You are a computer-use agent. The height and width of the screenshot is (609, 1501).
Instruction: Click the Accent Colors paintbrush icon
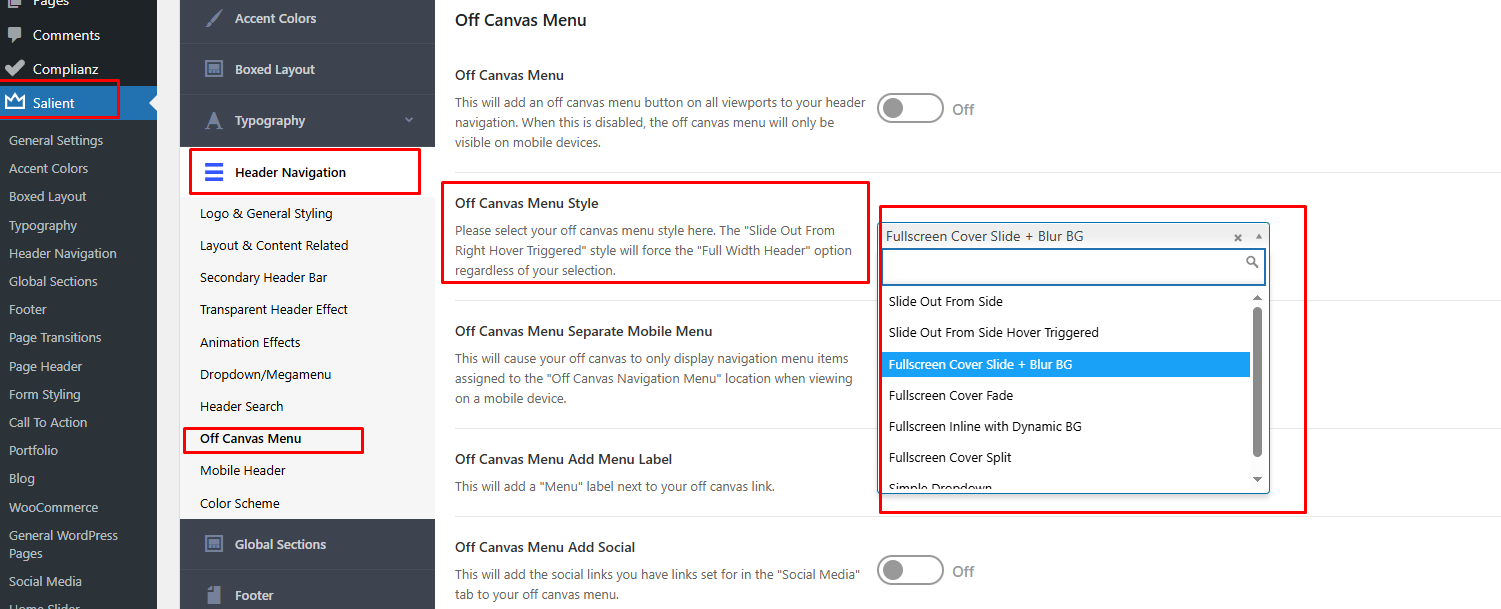[214, 18]
